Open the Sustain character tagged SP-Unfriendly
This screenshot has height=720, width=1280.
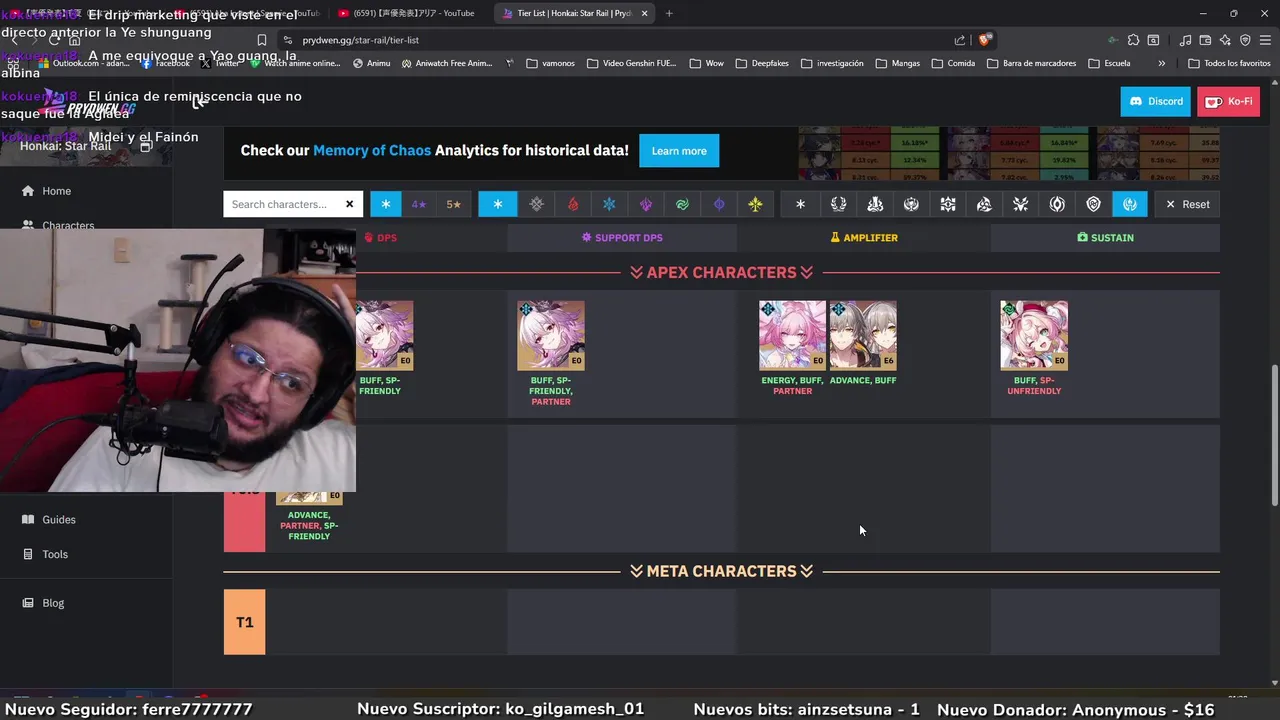click(1034, 336)
